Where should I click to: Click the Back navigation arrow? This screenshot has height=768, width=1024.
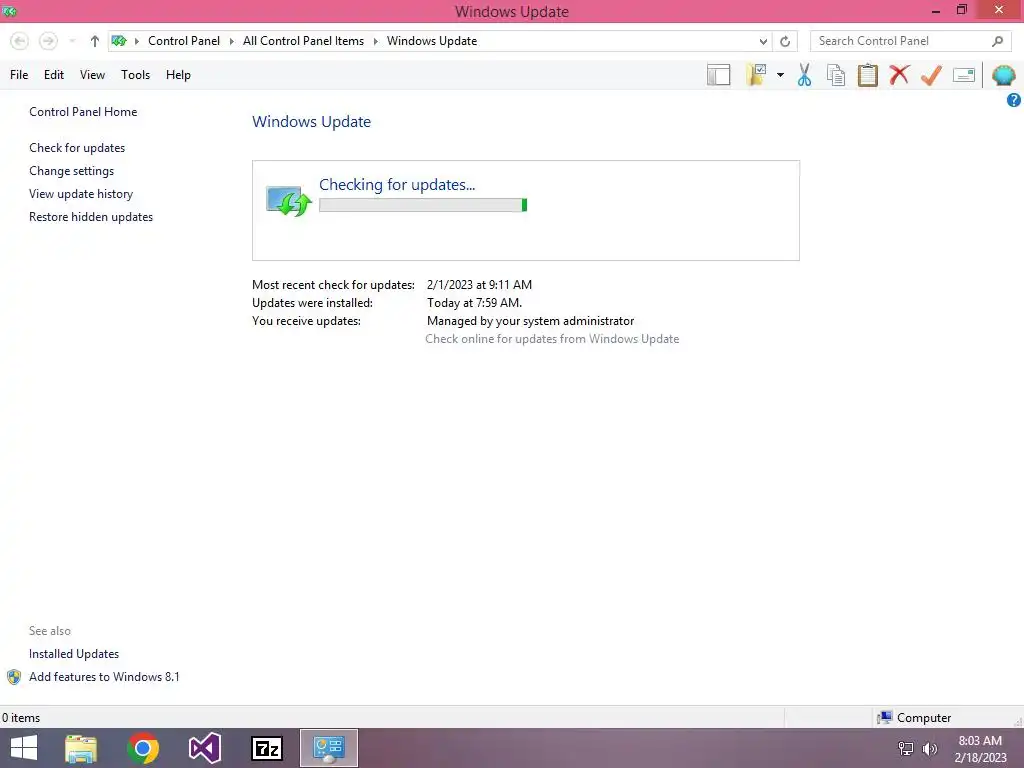(20, 41)
